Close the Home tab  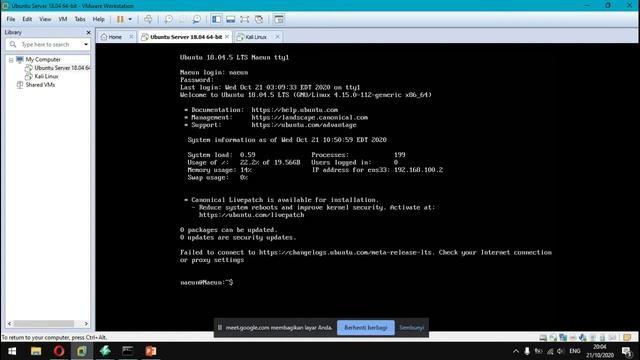pos(131,37)
